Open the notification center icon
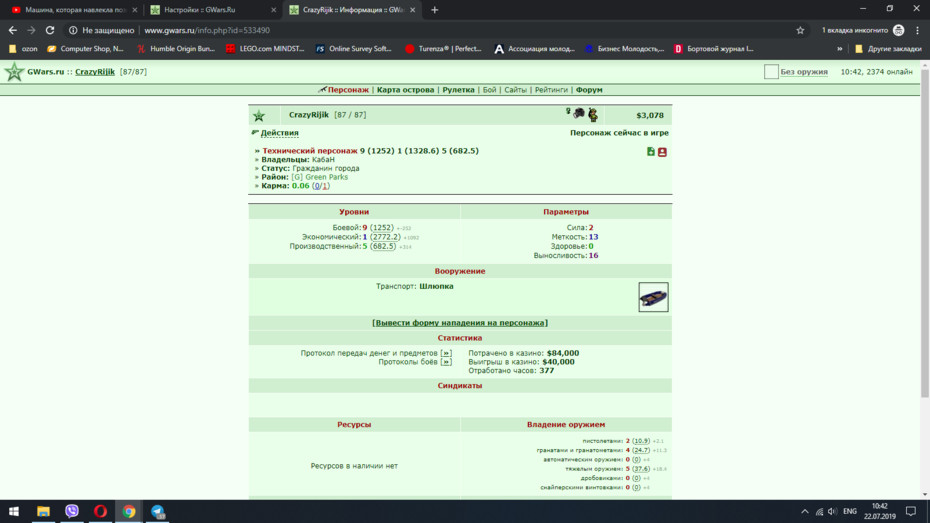Image resolution: width=930 pixels, height=523 pixels. pos(911,511)
